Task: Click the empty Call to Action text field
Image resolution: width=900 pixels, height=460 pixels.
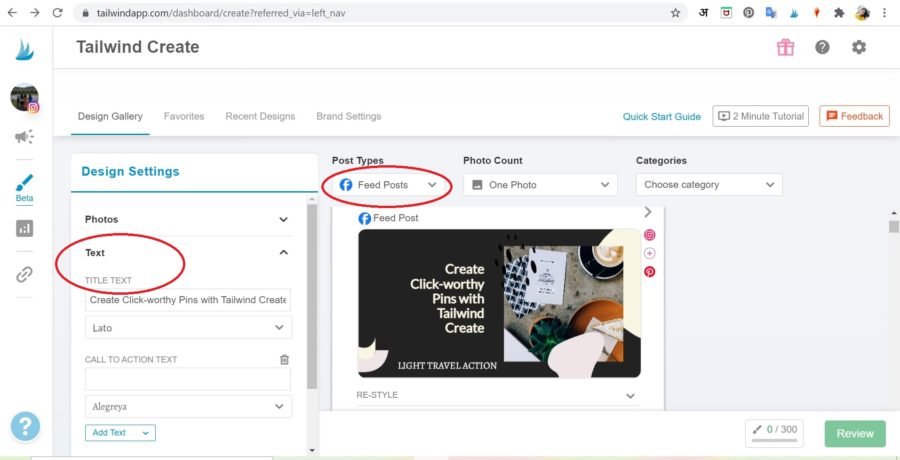Action: pyautogui.click(x=188, y=380)
